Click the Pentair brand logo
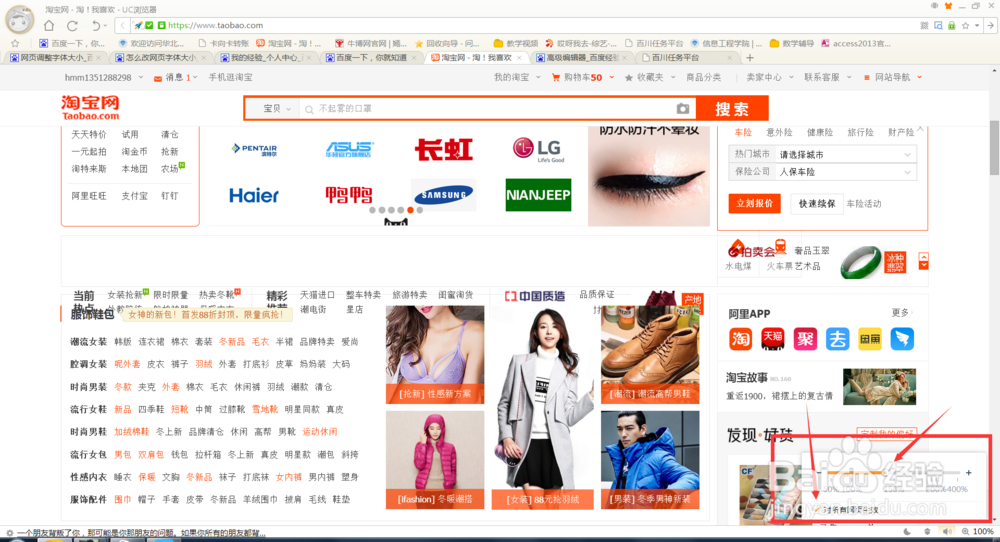 click(x=254, y=149)
